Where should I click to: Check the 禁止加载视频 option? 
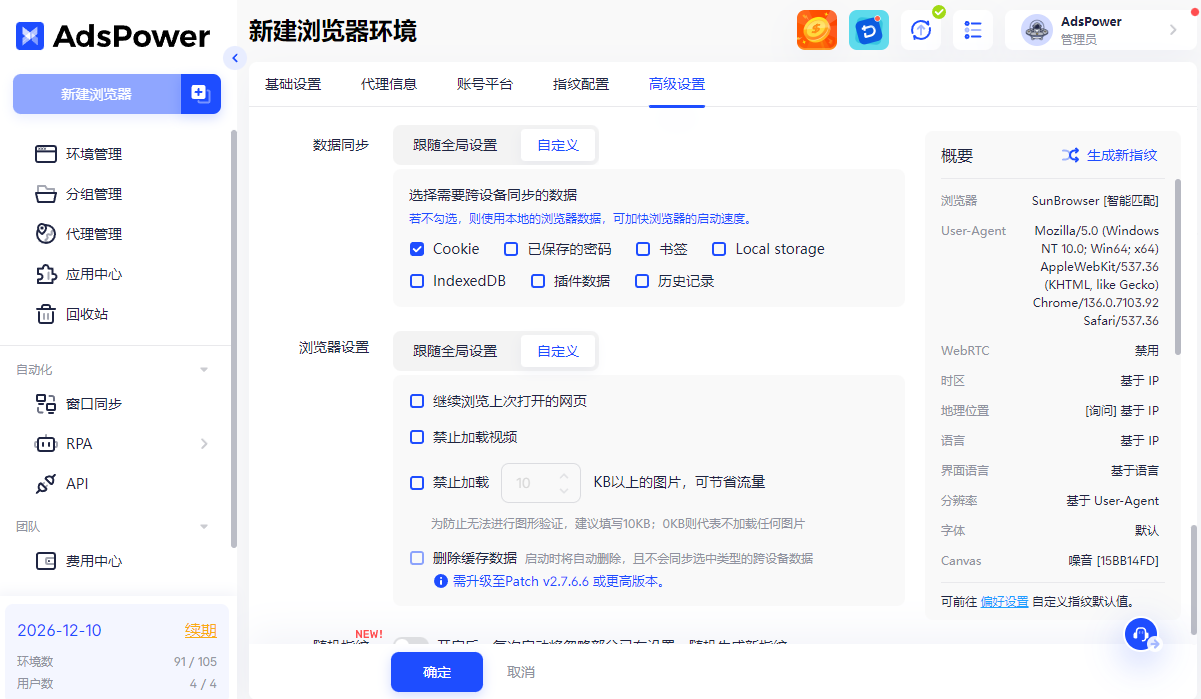pyautogui.click(x=417, y=437)
